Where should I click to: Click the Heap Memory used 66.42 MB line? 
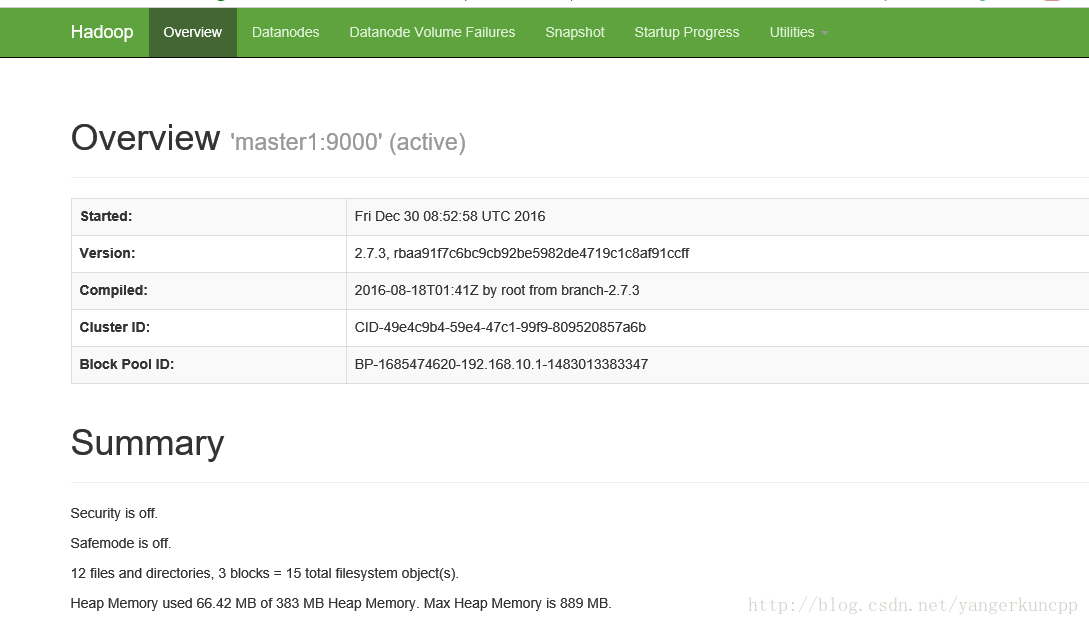point(341,603)
